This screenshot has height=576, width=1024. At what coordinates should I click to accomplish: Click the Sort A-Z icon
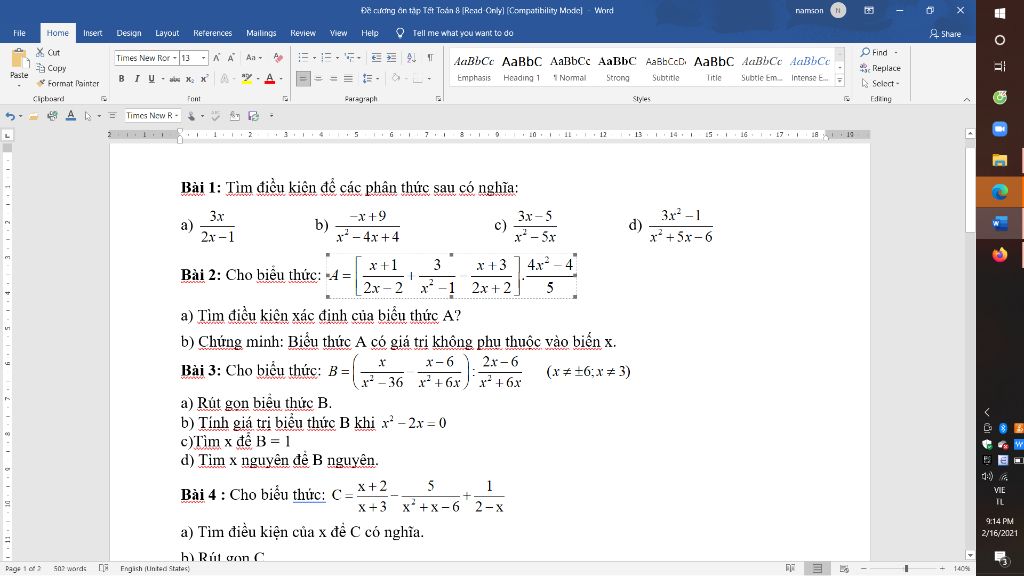[x=411, y=58]
